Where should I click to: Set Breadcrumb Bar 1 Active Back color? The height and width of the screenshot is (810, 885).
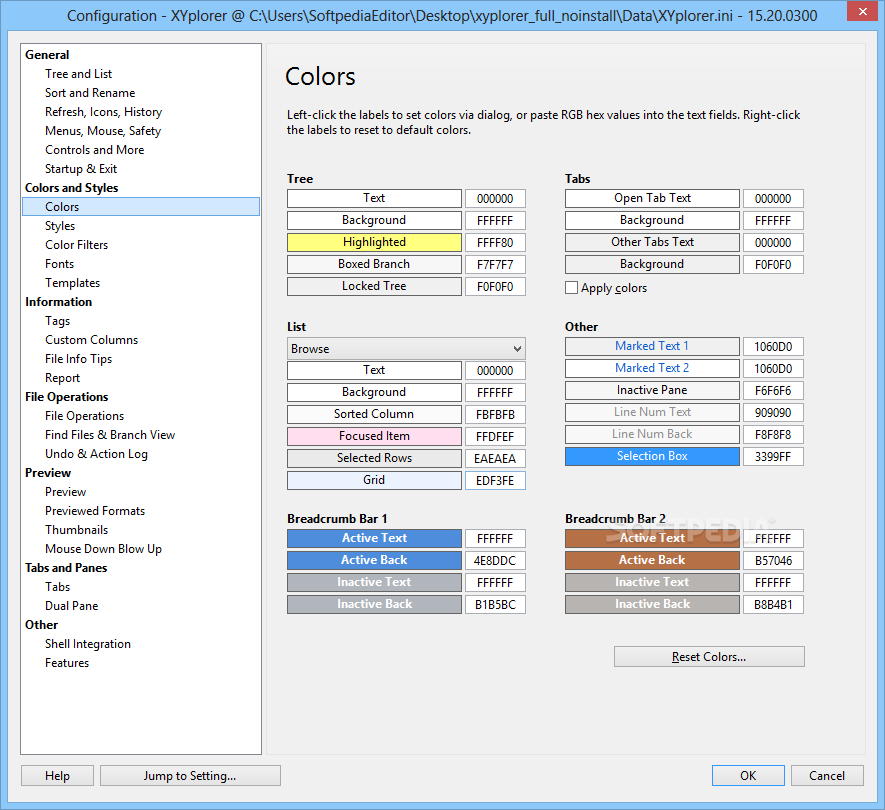pos(374,560)
